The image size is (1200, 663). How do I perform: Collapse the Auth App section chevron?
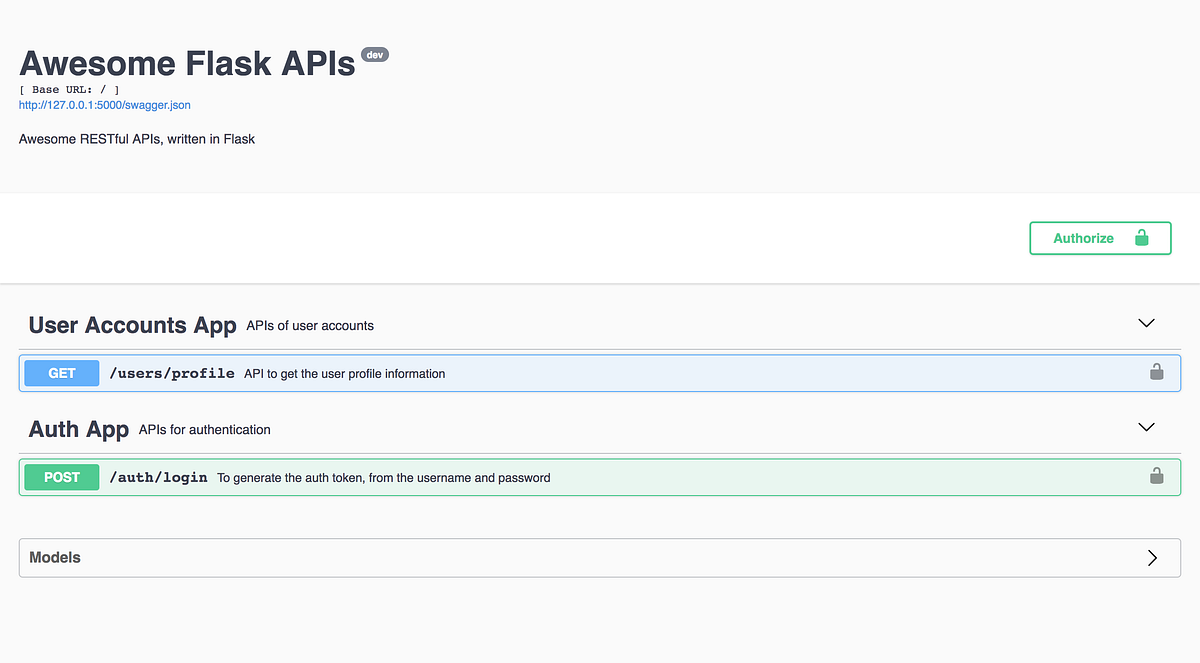pyautogui.click(x=1146, y=427)
